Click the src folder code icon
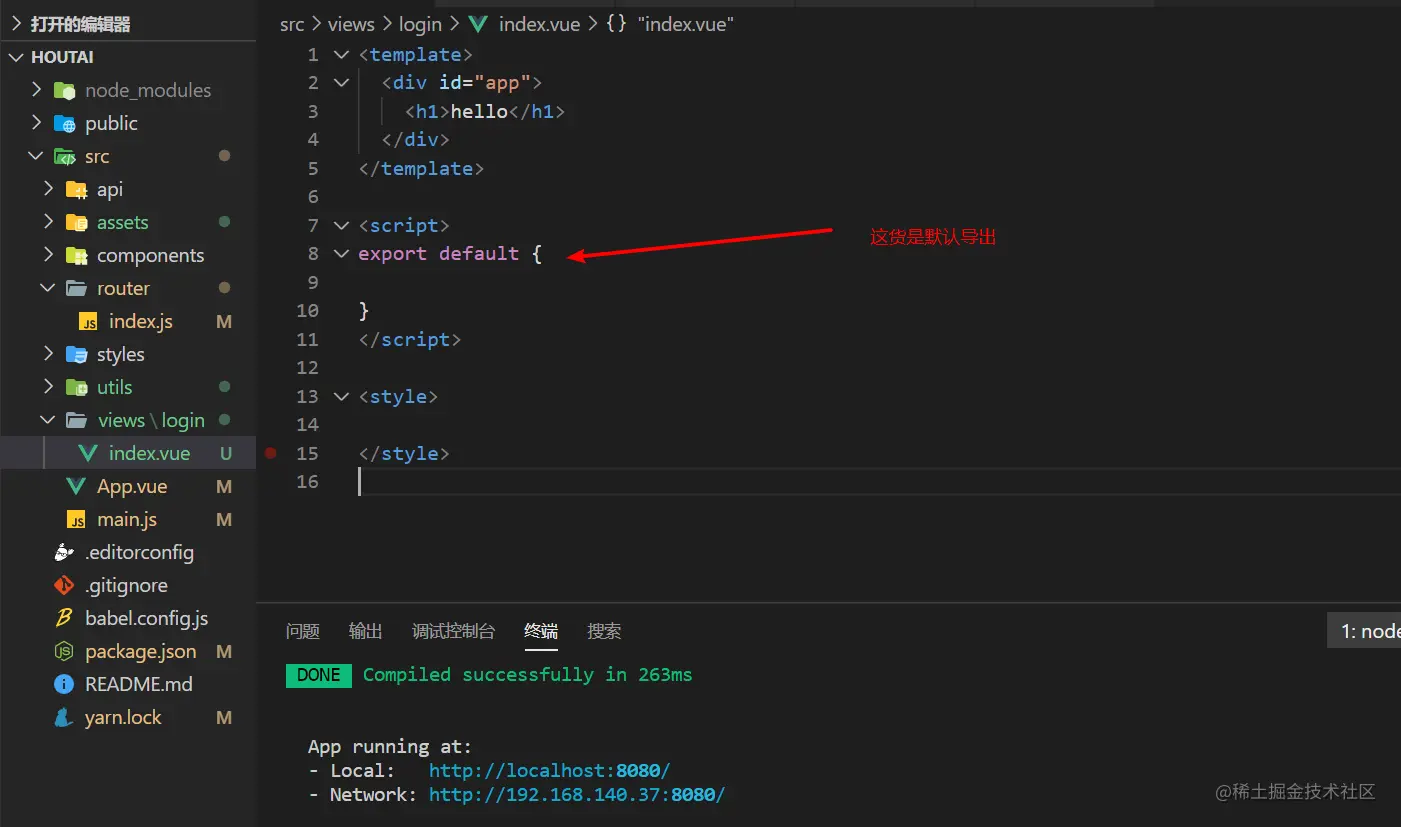Viewport: 1401px width, 827px height. (65, 157)
